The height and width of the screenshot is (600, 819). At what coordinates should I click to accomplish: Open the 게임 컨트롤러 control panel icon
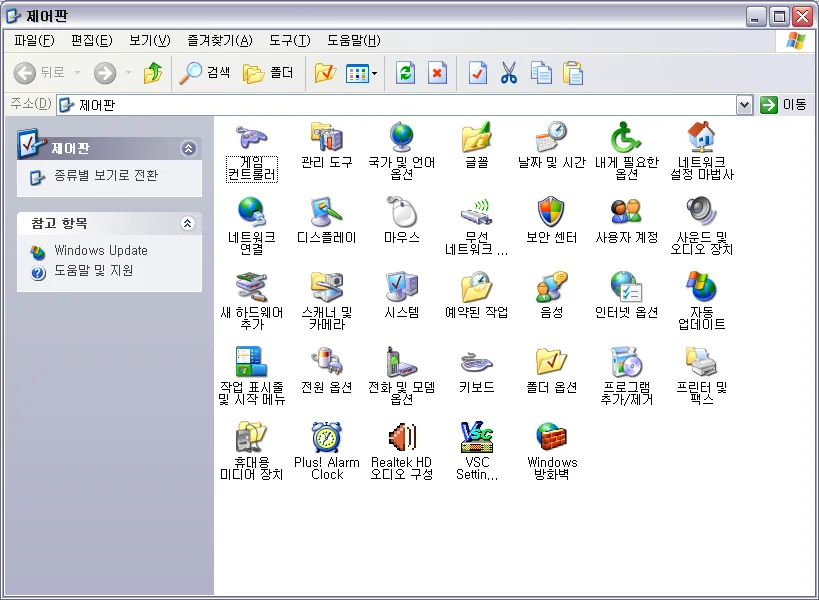point(252,138)
